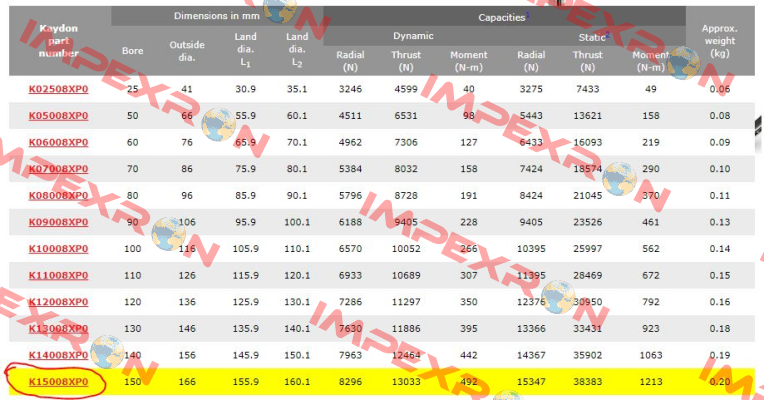764x400 pixels.
Task: Click static moment value 1063
Action: 651,355
